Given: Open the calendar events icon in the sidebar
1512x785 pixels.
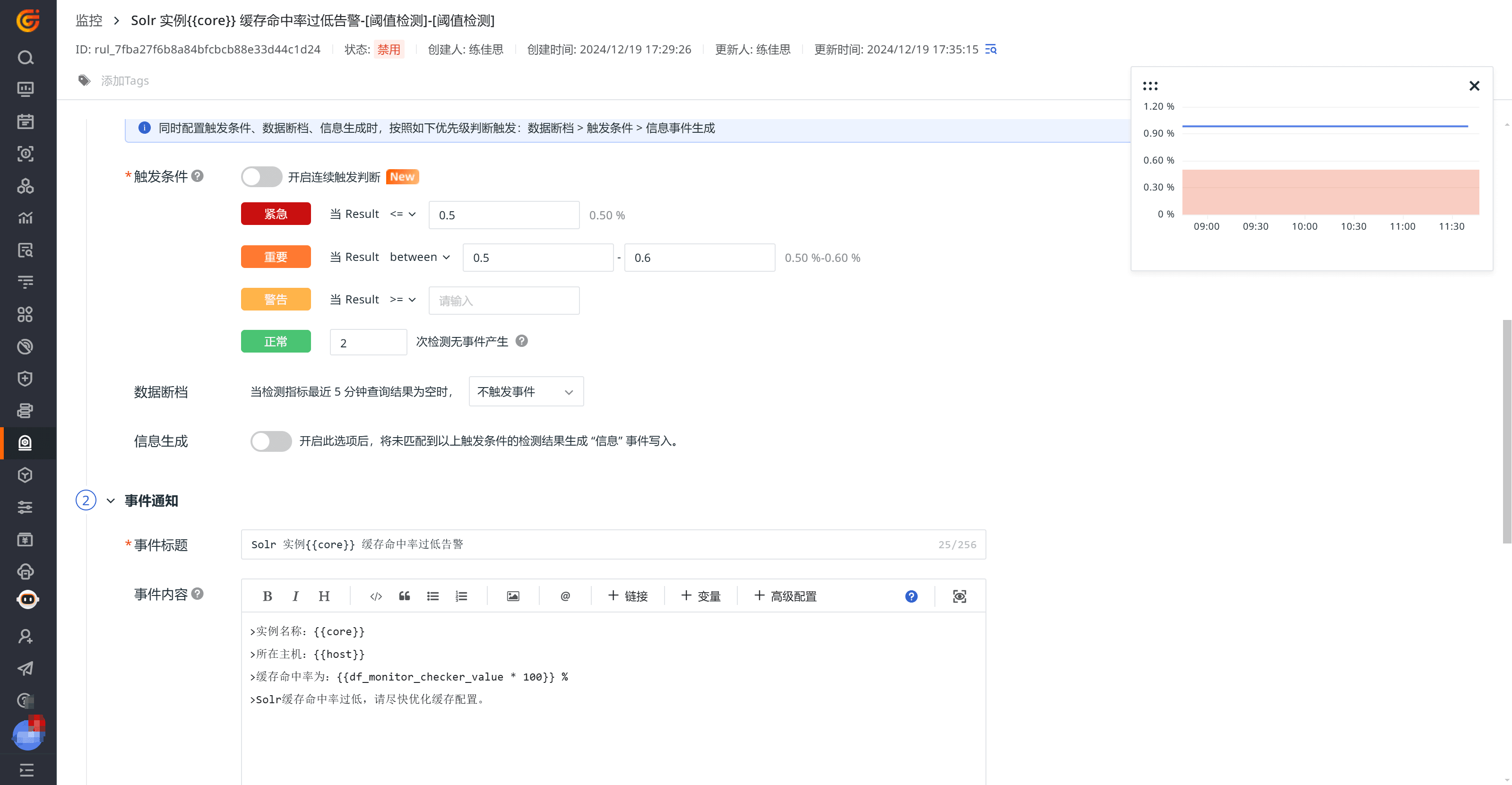Looking at the screenshot, I should (25, 121).
